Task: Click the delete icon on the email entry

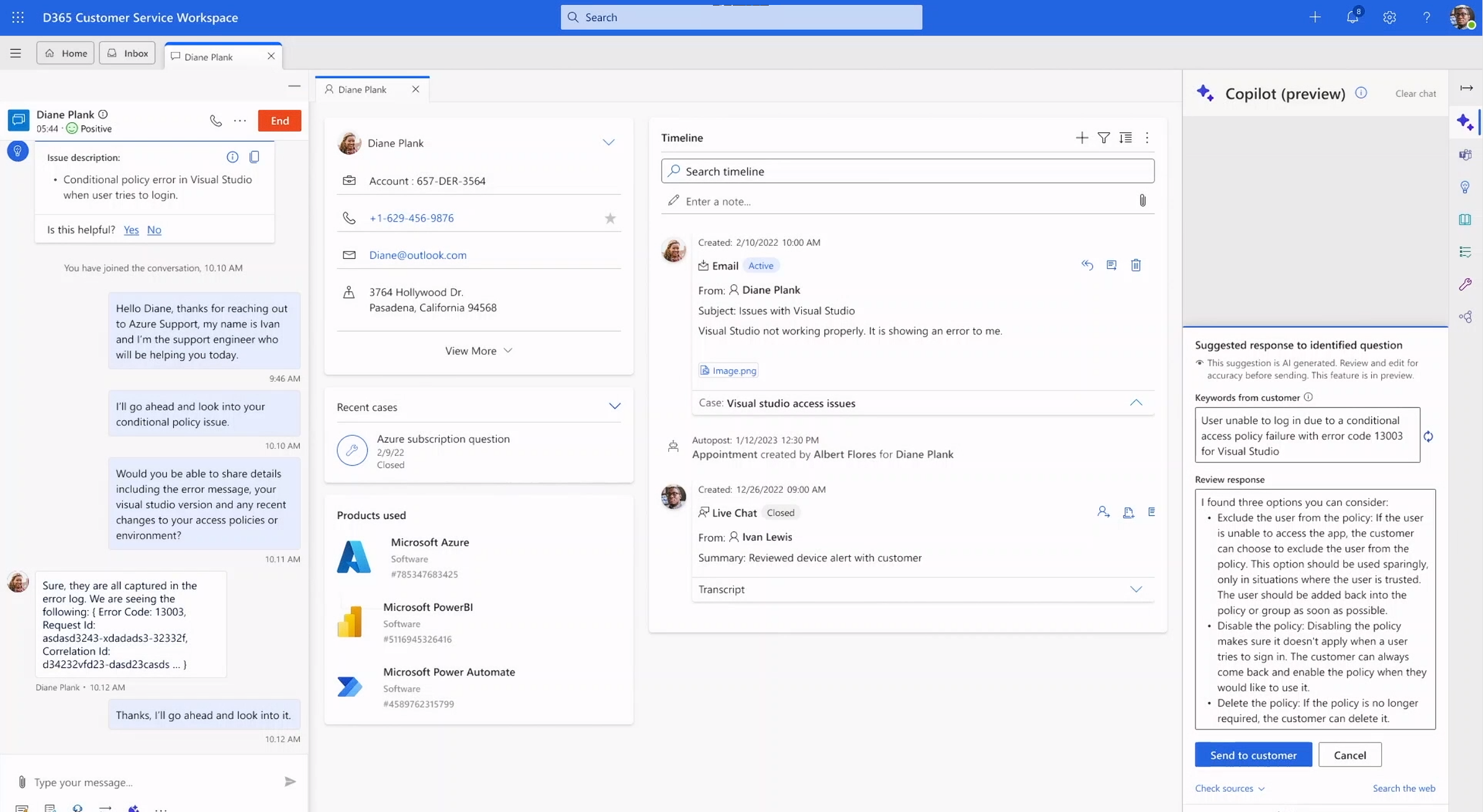Action: pos(1135,265)
